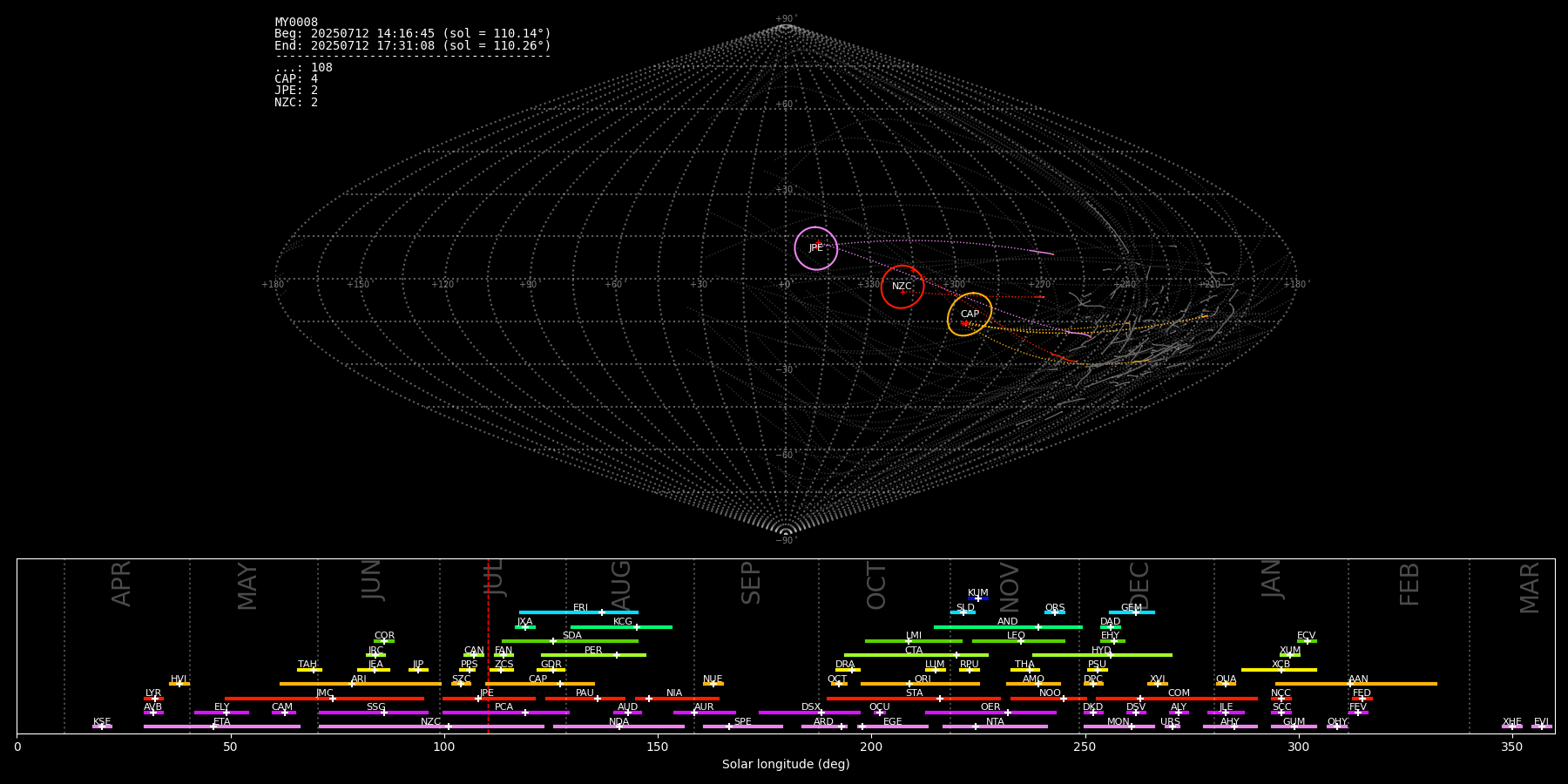
Task: Click the AAN shower label in timeline
Action: tap(1358, 679)
